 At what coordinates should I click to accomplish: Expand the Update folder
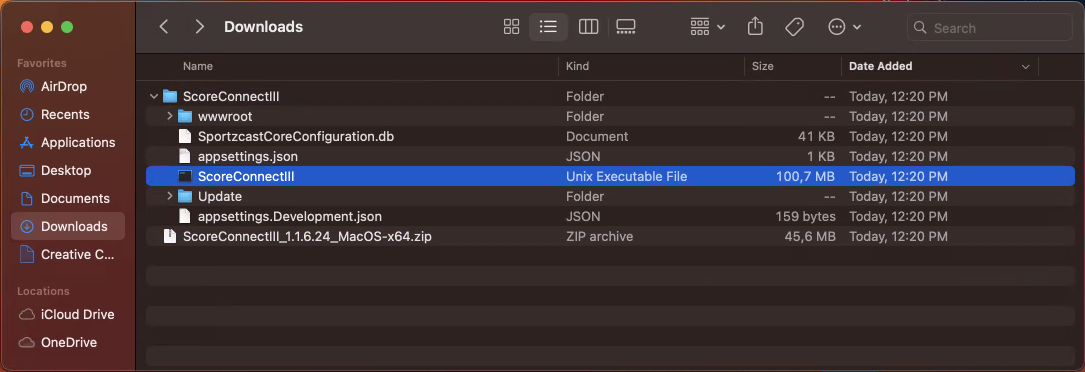pyautogui.click(x=170, y=196)
